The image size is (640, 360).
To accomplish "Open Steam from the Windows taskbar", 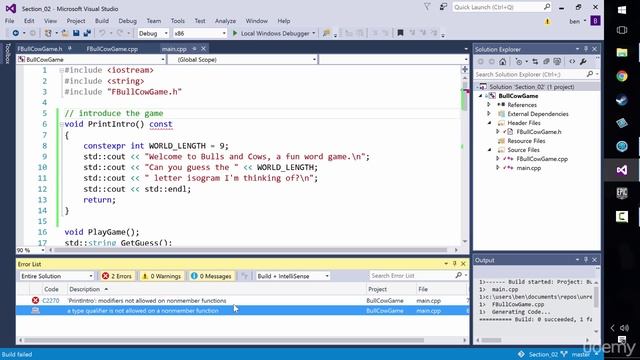I will (622, 100).
